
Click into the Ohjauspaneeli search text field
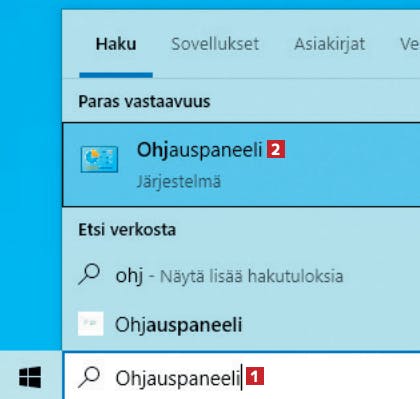pyautogui.click(x=241, y=377)
